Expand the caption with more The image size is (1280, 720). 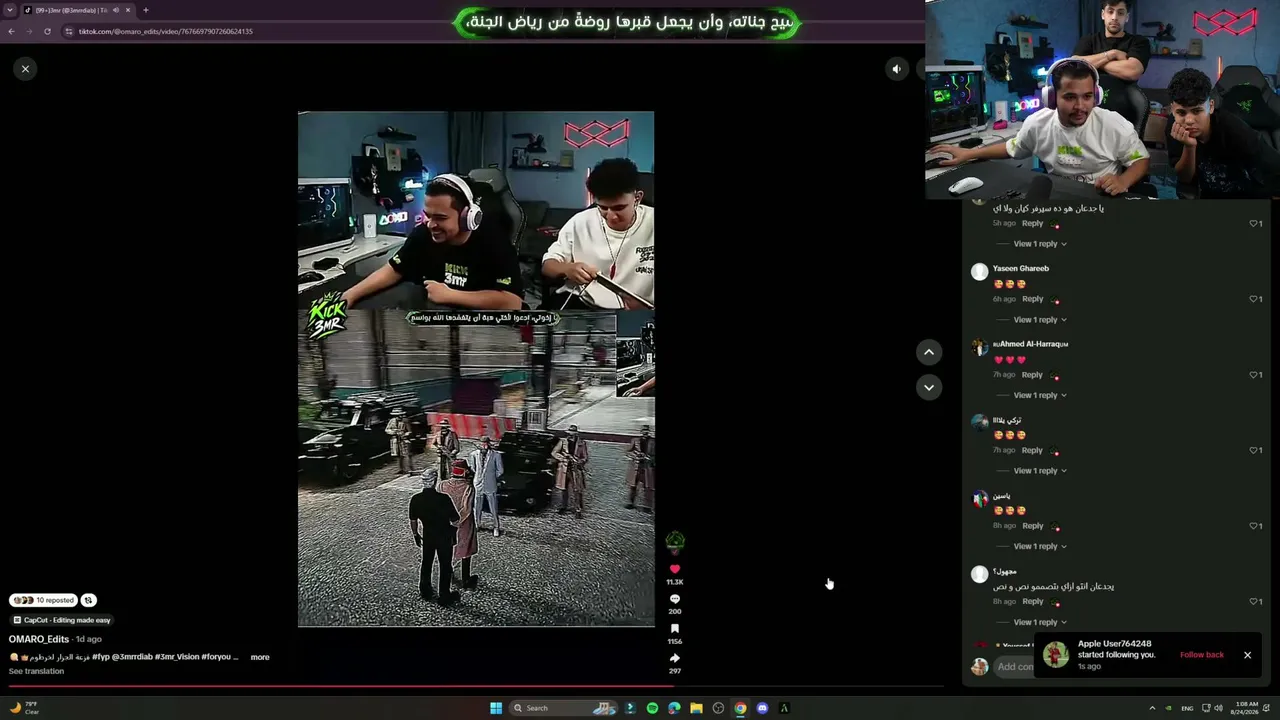pyautogui.click(x=260, y=657)
